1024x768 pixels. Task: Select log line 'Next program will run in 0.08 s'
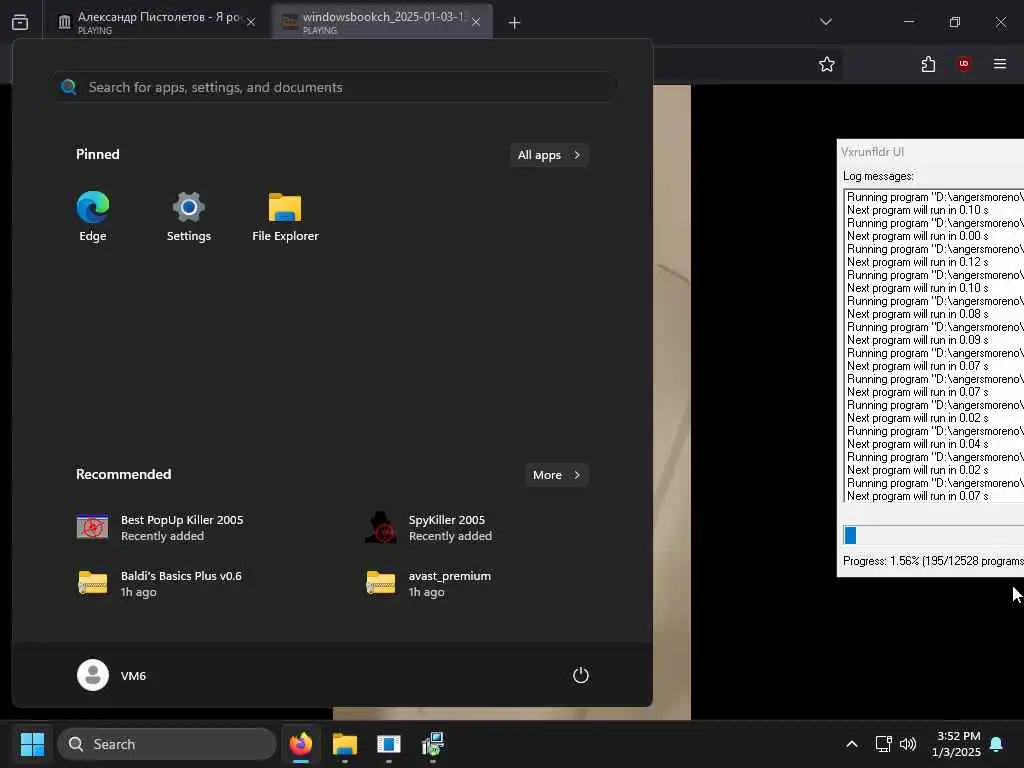tap(918, 314)
